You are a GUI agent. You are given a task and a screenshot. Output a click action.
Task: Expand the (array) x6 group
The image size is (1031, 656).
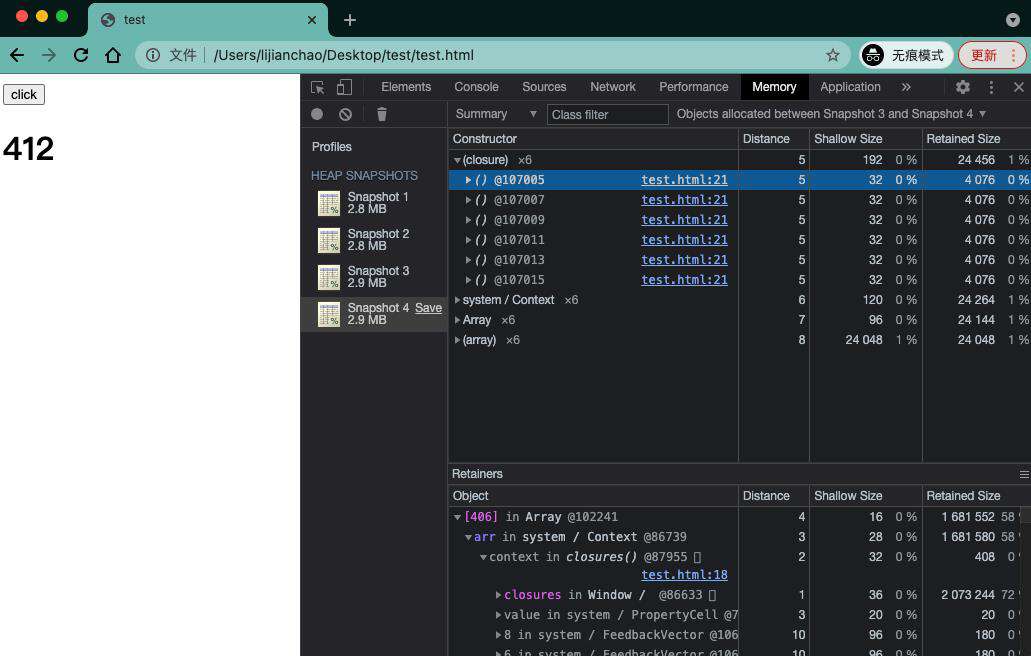pos(457,340)
